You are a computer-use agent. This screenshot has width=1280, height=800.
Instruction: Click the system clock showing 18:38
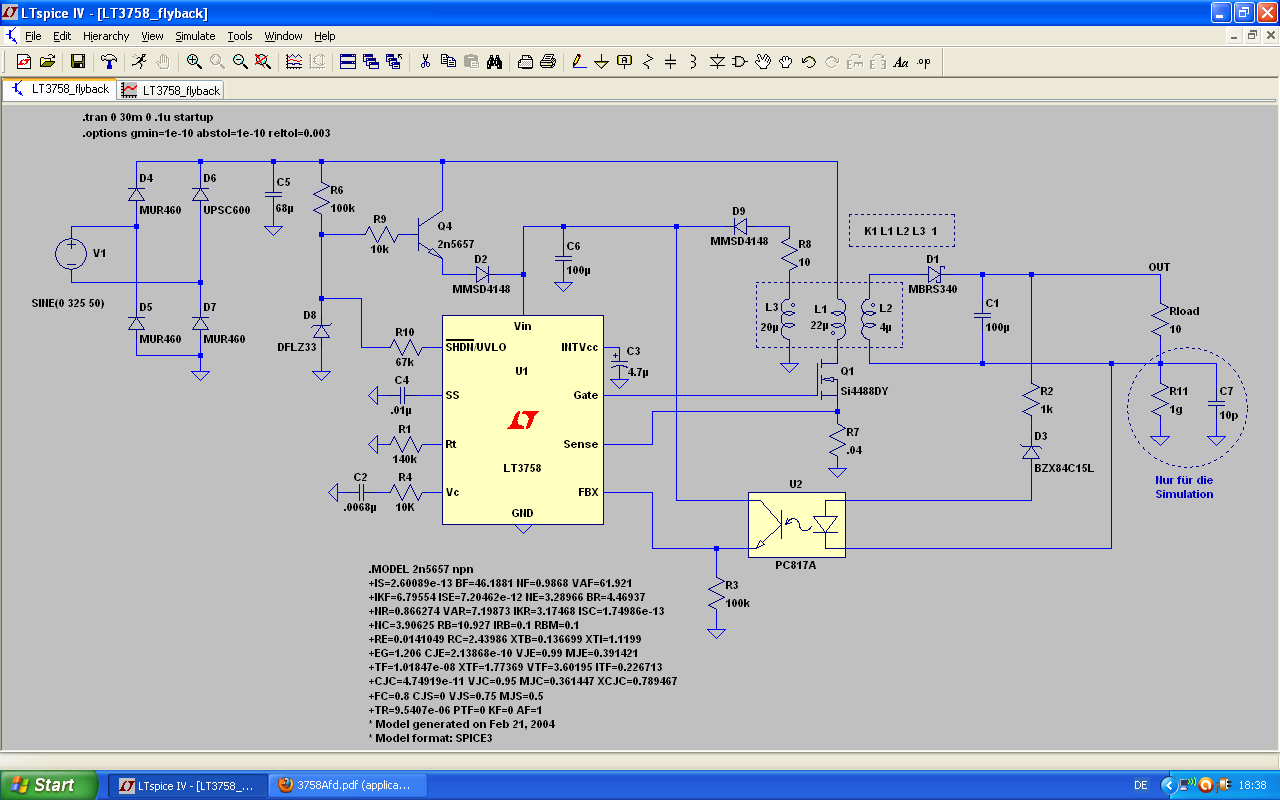pyautogui.click(x=1252, y=786)
